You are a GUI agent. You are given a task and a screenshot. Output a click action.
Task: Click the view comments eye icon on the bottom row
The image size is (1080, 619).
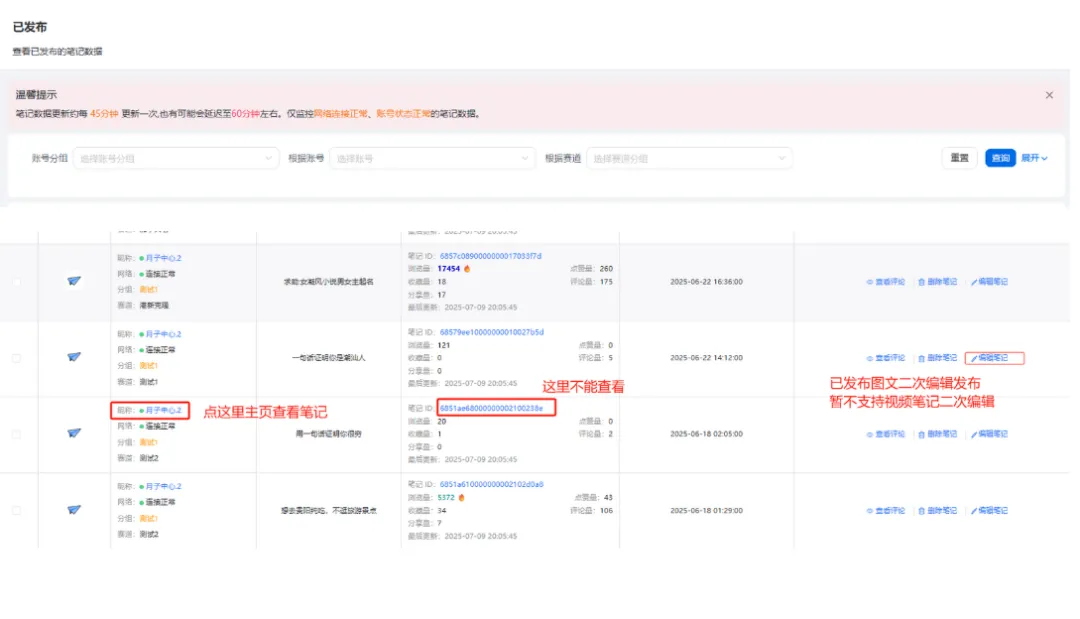pyautogui.click(x=868, y=510)
